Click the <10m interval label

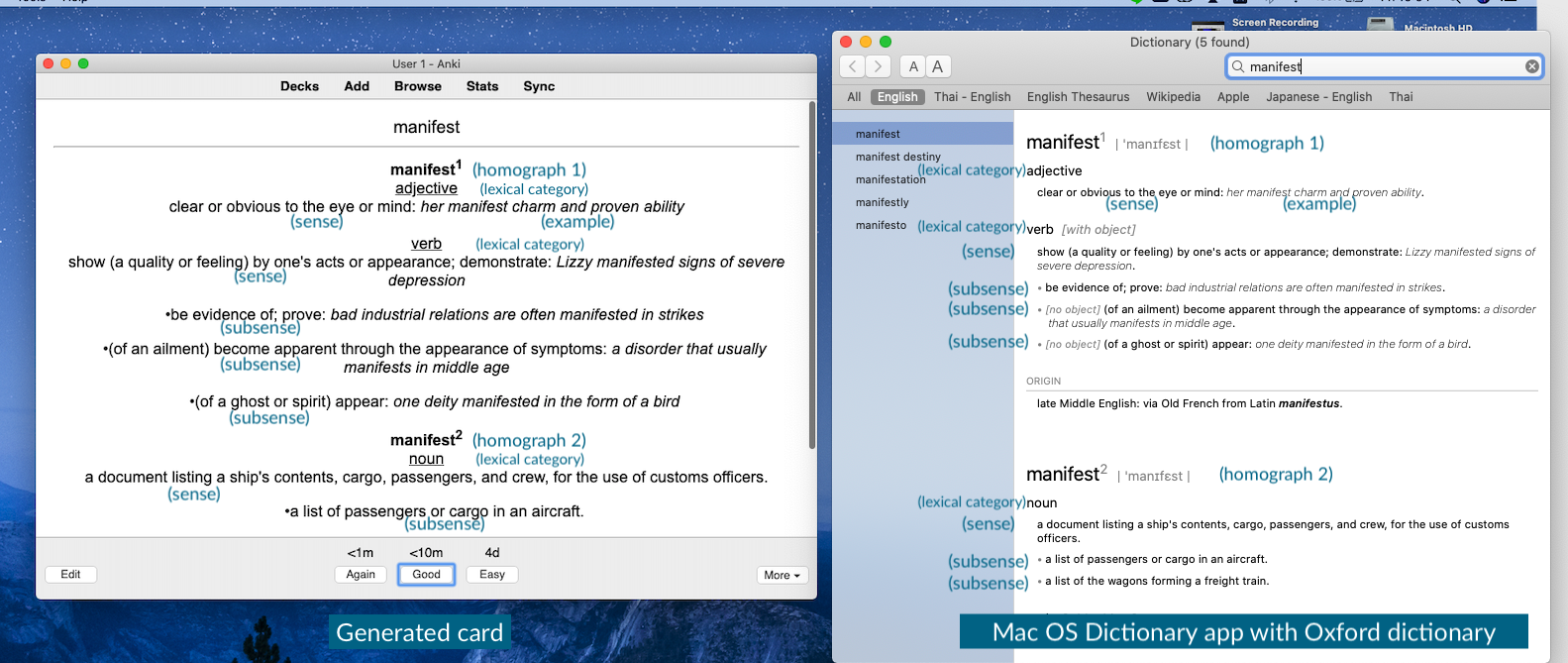point(426,553)
